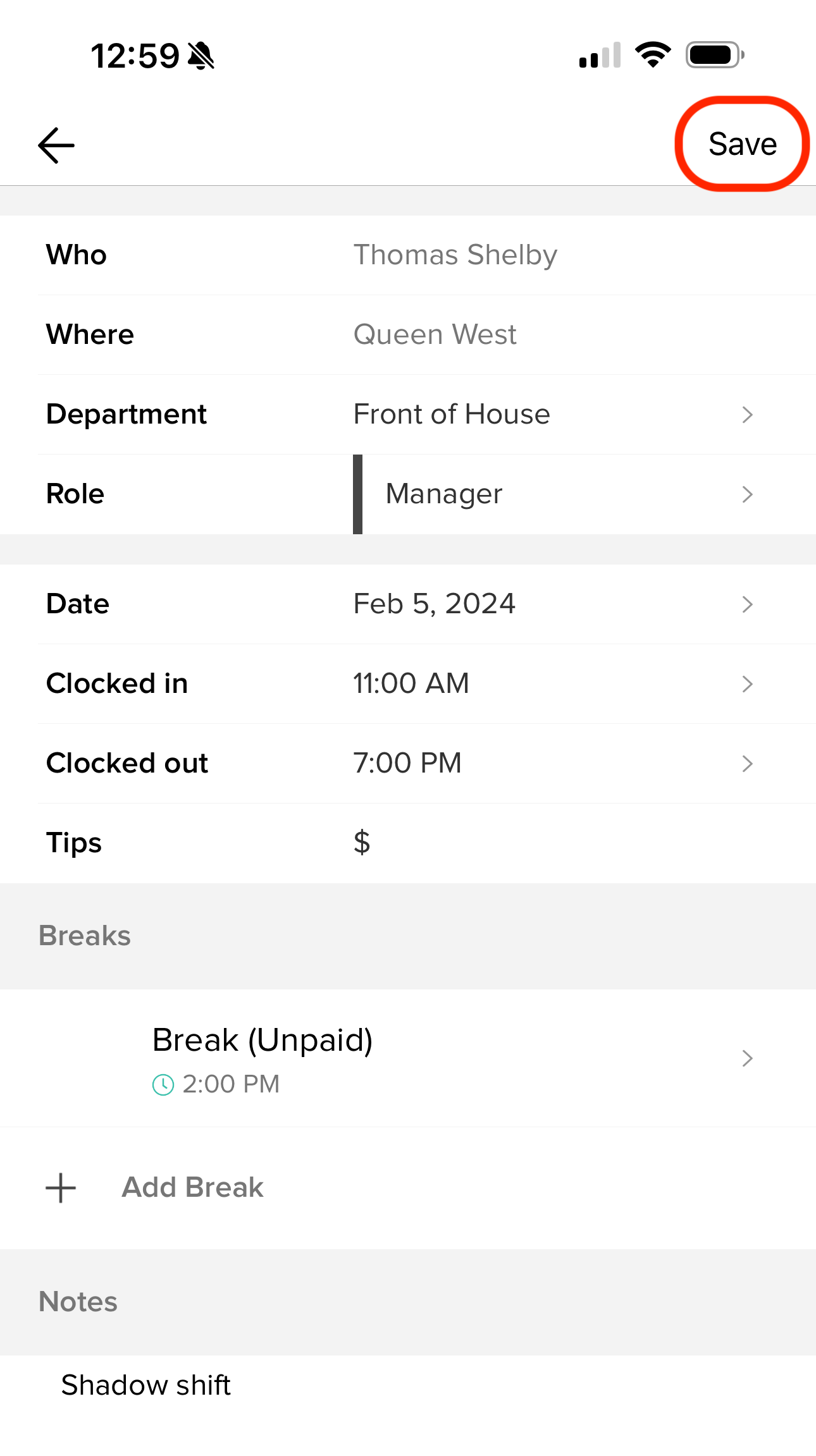
Task: Select the Queen West location field
Action: tap(435, 335)
